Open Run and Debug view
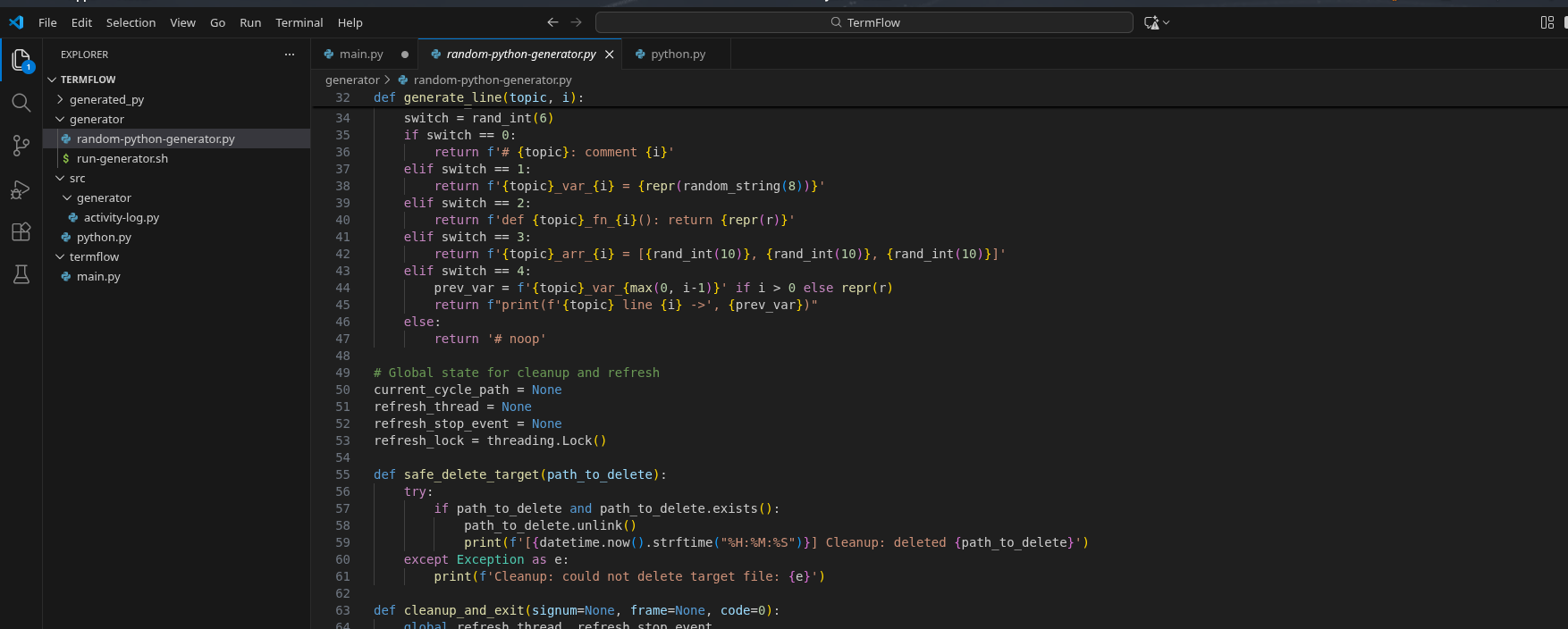Screen dimensions: 1568x629 tap(21, 189)
